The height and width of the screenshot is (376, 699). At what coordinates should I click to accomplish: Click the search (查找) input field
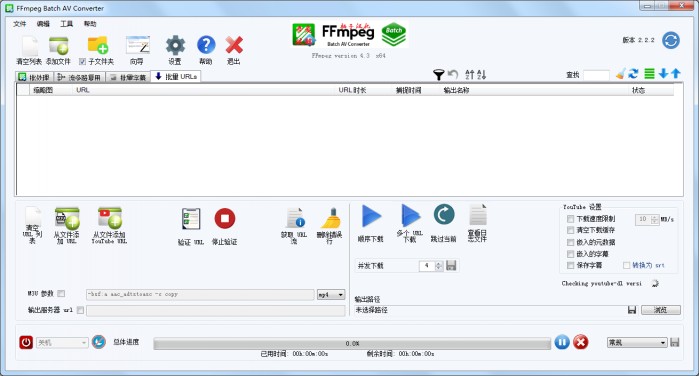[x=596, y=75]
